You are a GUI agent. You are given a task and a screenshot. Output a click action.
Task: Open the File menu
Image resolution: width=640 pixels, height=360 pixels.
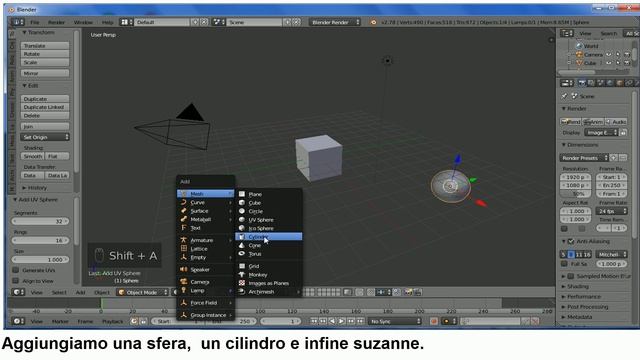pos(35,22)
